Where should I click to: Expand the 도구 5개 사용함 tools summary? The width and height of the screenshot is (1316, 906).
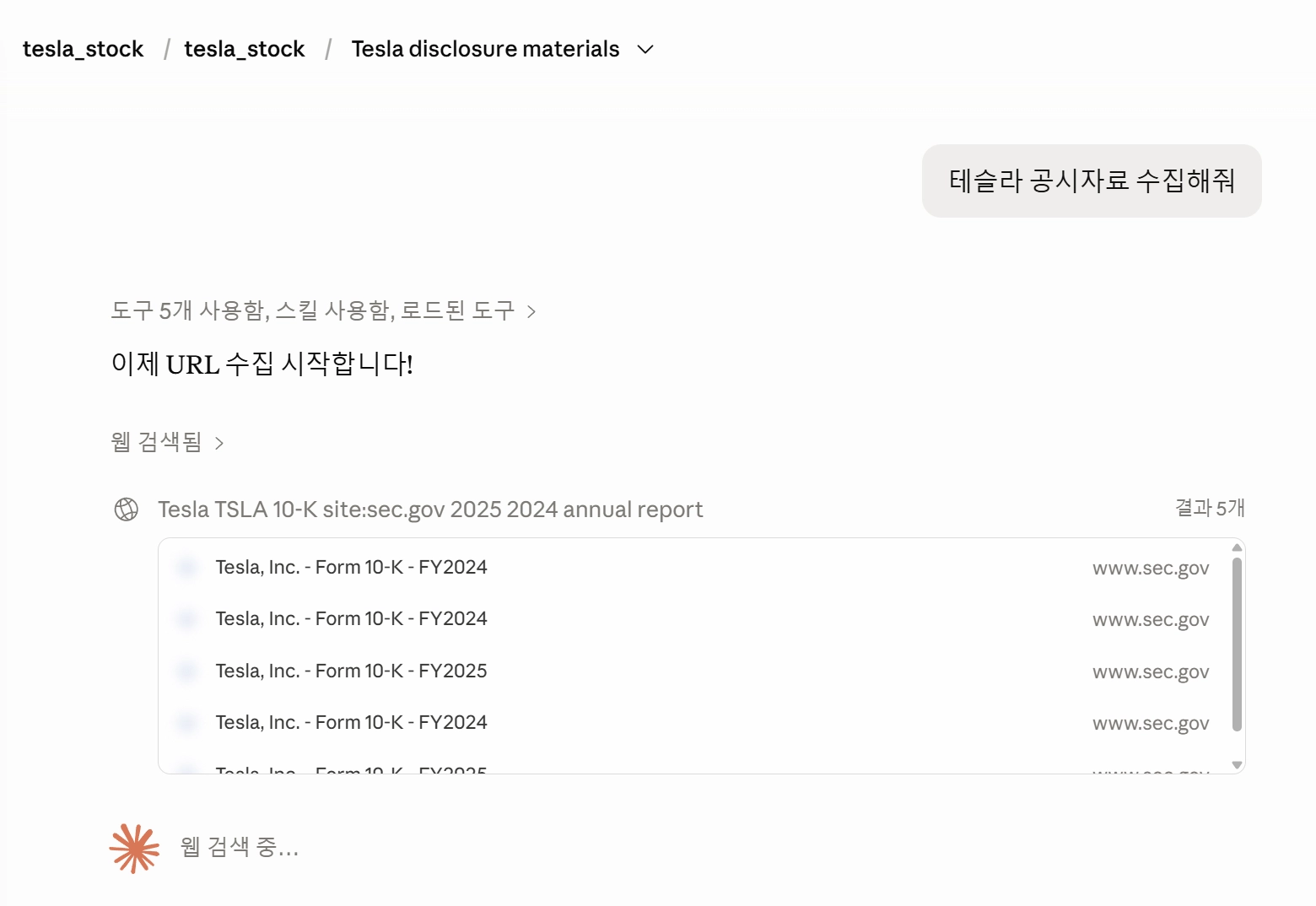click(323, 311)
